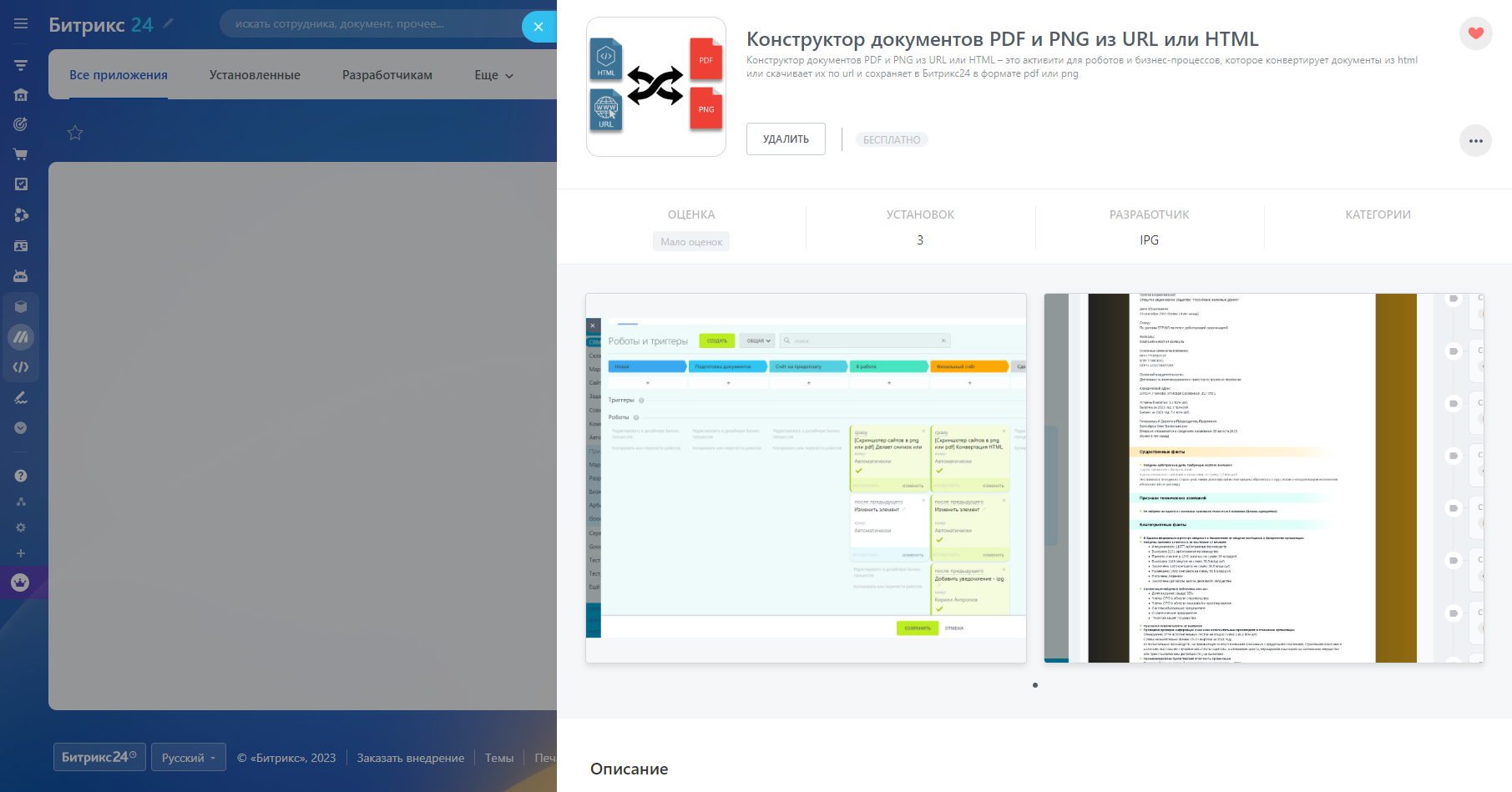Click the УДАЛИТЬ button
The width and height of the screenshot is (1512, 792).
coord(786,139)
